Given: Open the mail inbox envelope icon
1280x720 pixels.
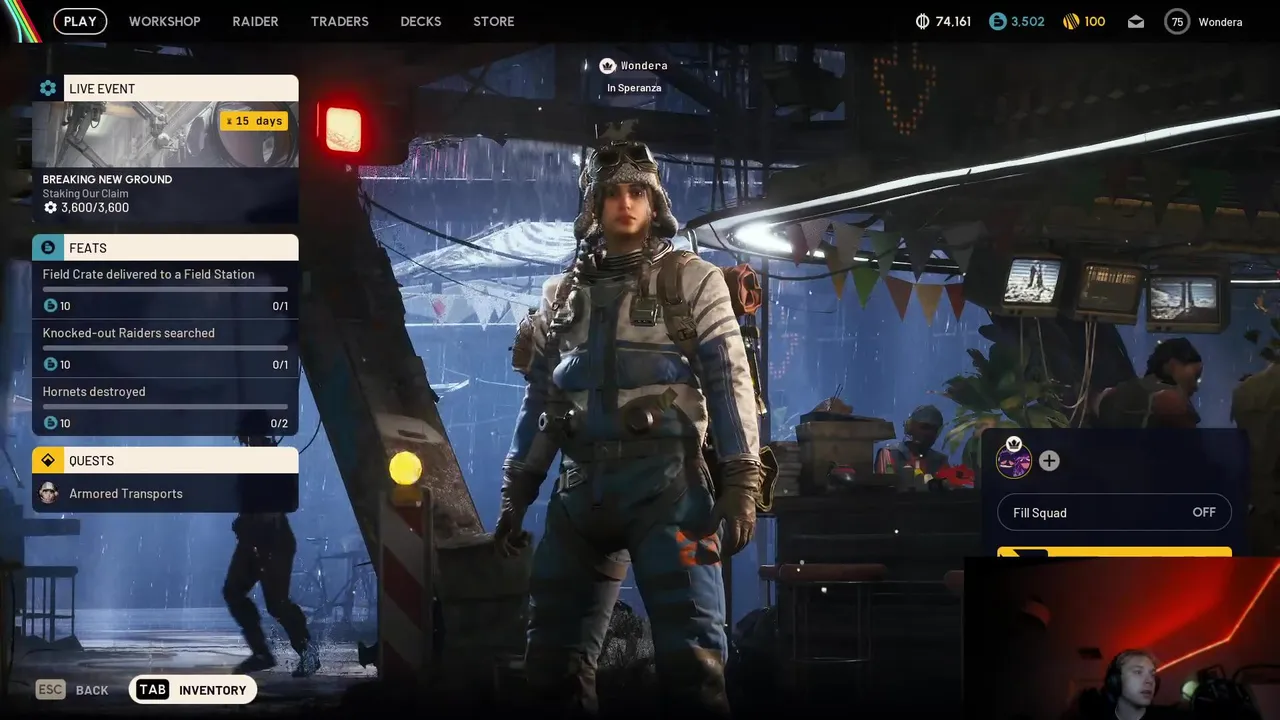Looking at the screenshot, I should tap(1136, 21).
